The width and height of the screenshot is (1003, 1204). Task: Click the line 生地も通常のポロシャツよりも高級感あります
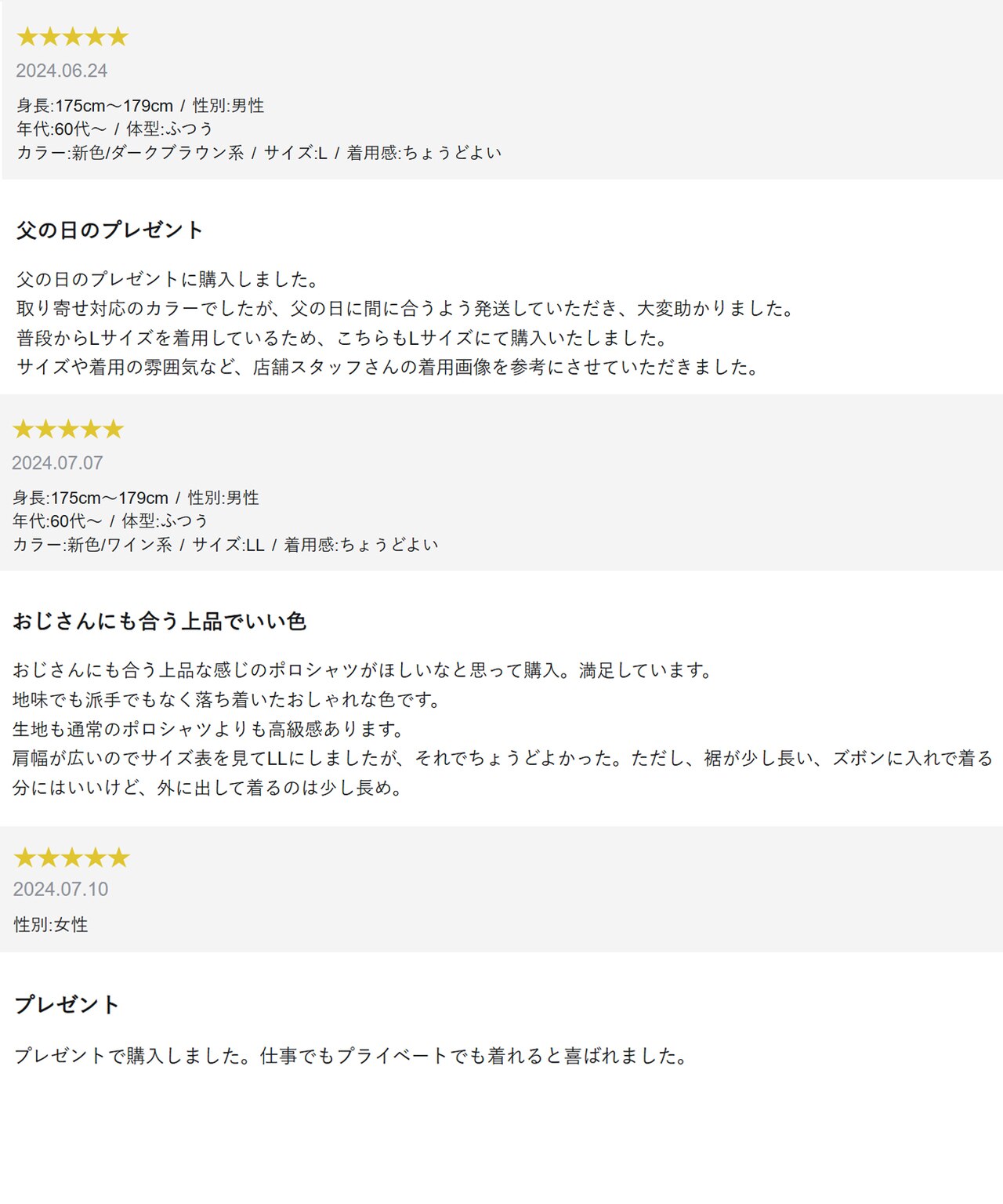point(210,729)
